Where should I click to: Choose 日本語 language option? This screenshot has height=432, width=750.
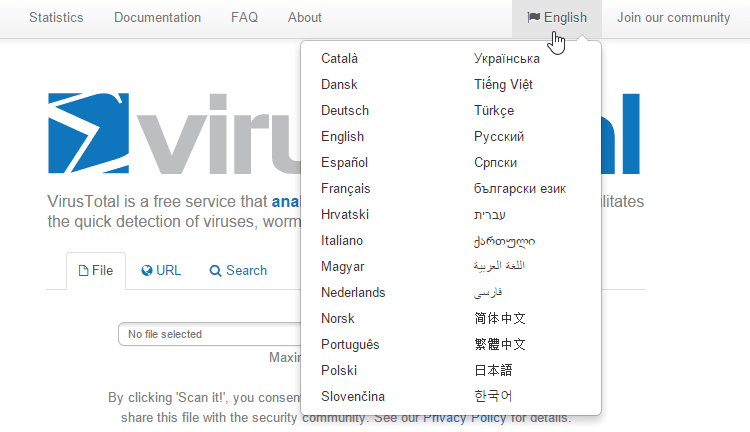(x=493, y=371)
